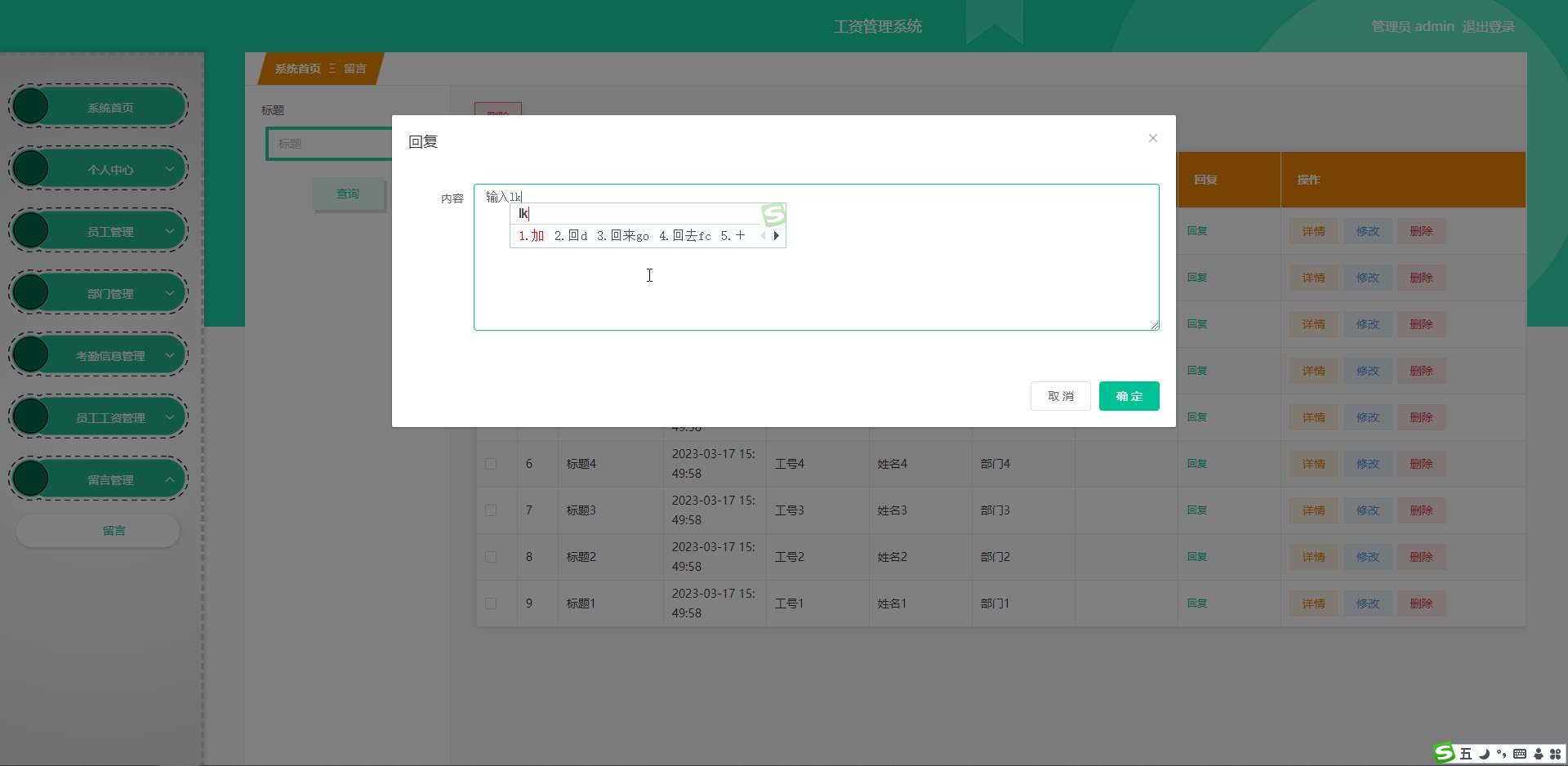Open 详情 for the 标题2 row
Viewport: 1568px width, 766px height.
[1314, 557]
